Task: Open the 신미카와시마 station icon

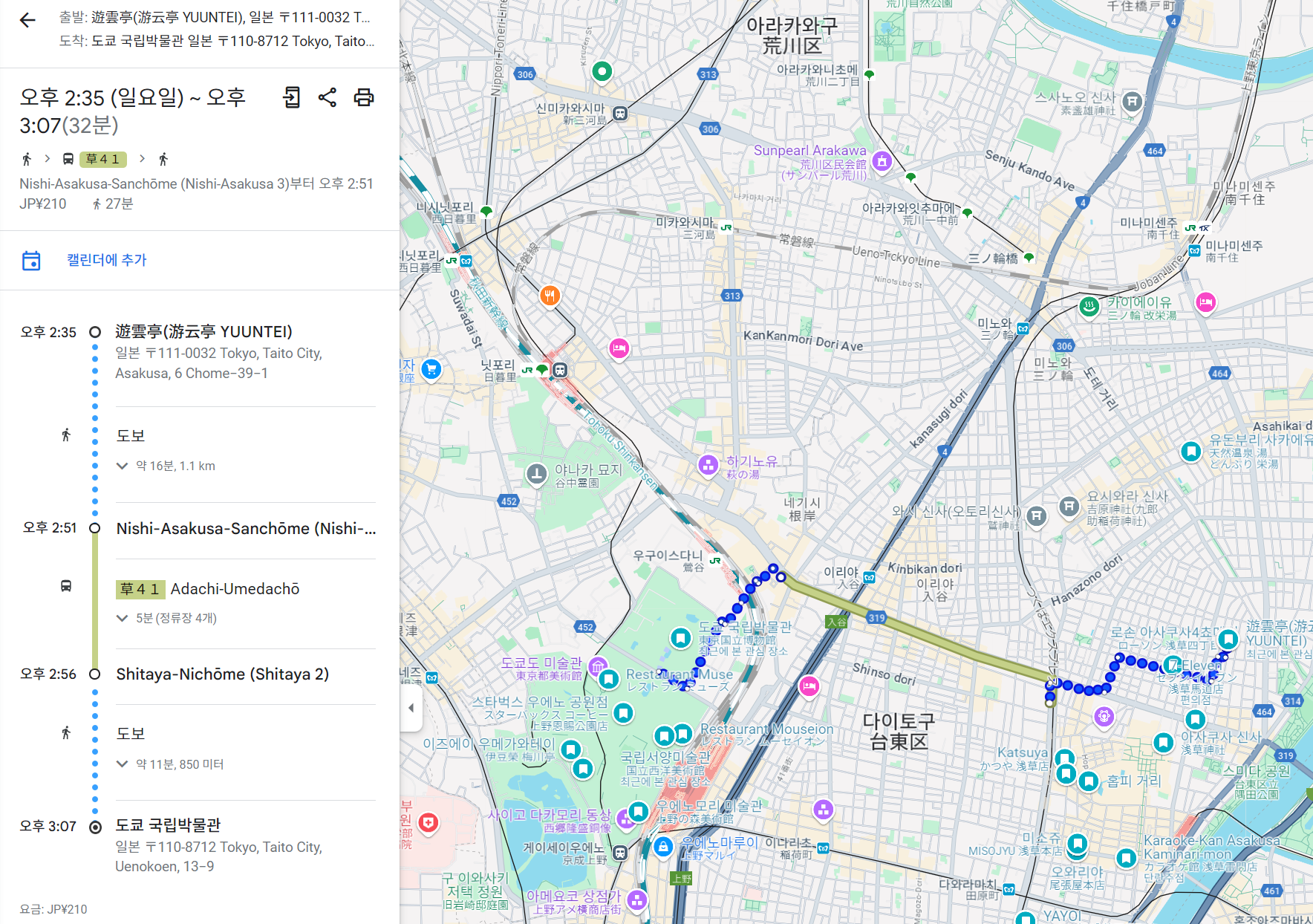Action: [x=620, y=114]
